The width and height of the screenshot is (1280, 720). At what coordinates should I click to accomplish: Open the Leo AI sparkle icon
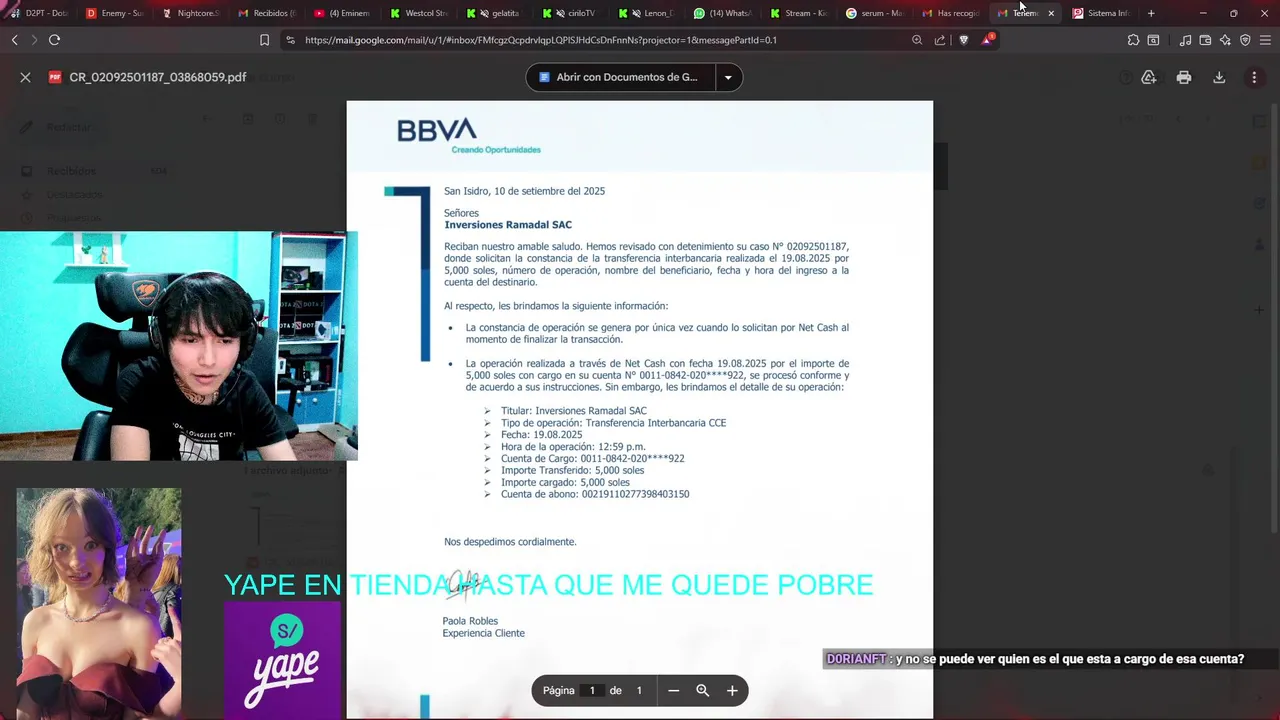click(1225, 40)
